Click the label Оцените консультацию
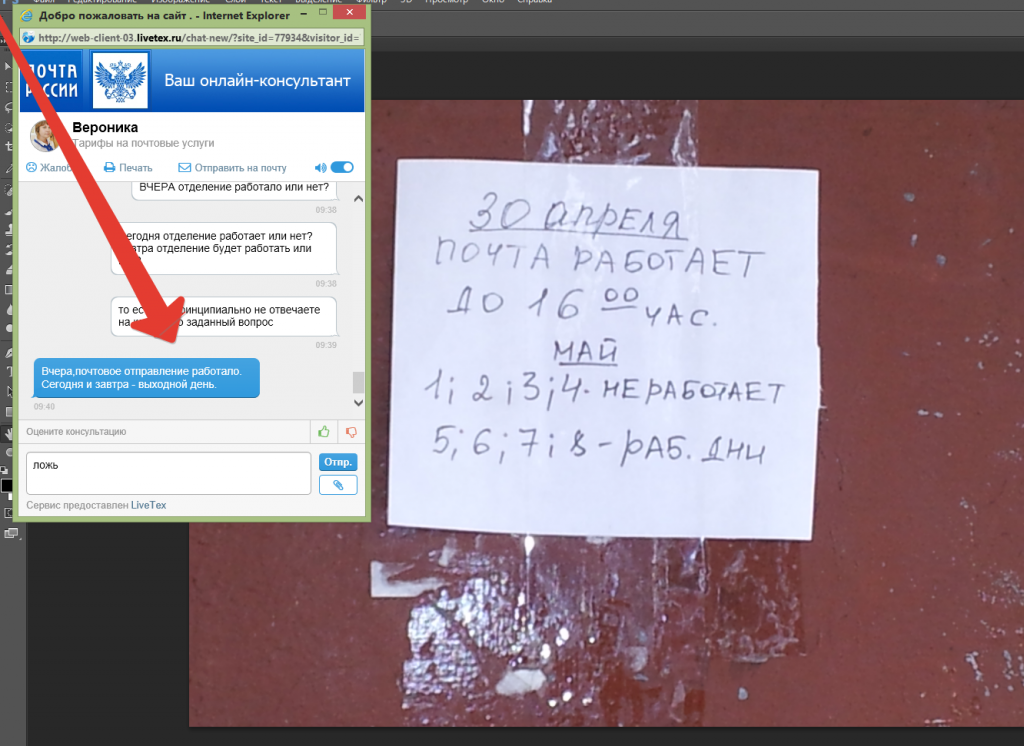1024x746 pixels. click(76, 432)
